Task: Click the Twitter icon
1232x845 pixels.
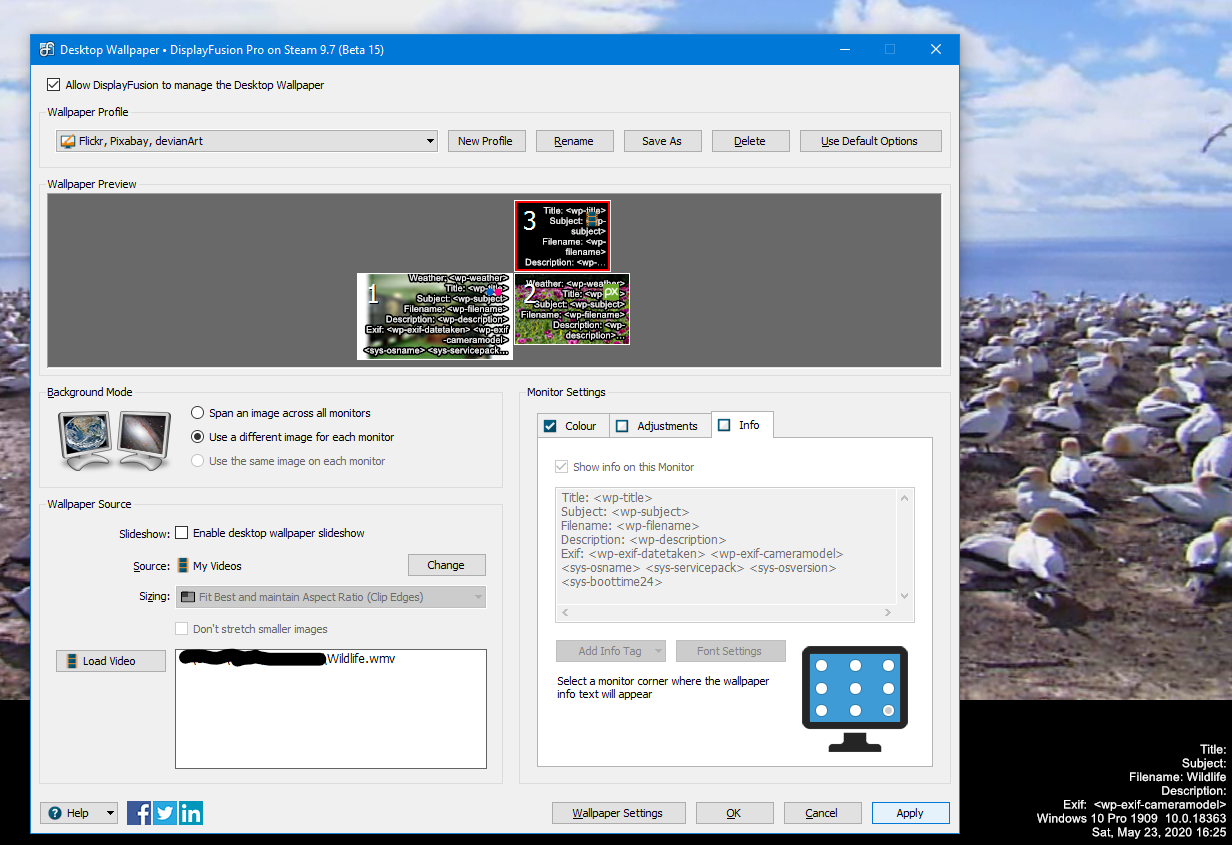Action: pyautogui.click(x=165, y=813)
